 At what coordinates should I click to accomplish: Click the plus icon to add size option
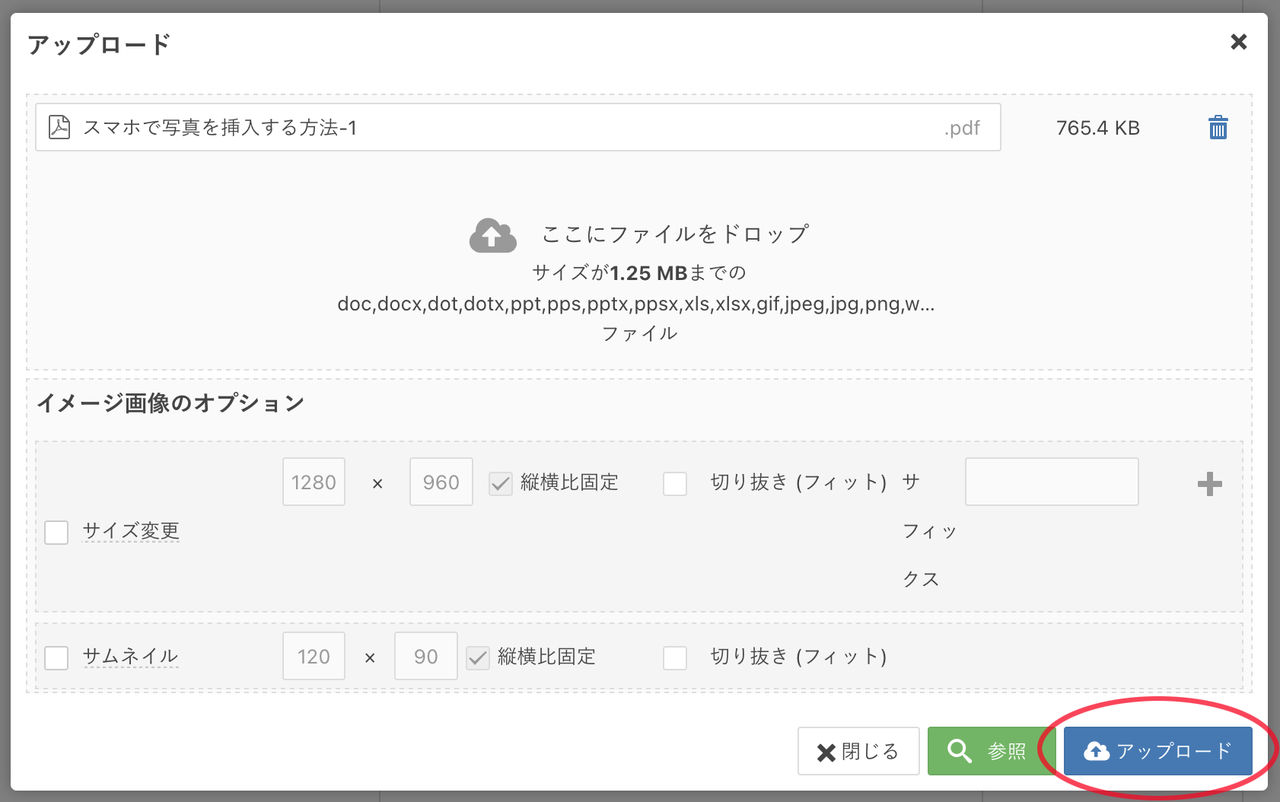[x=1209, y=484]
